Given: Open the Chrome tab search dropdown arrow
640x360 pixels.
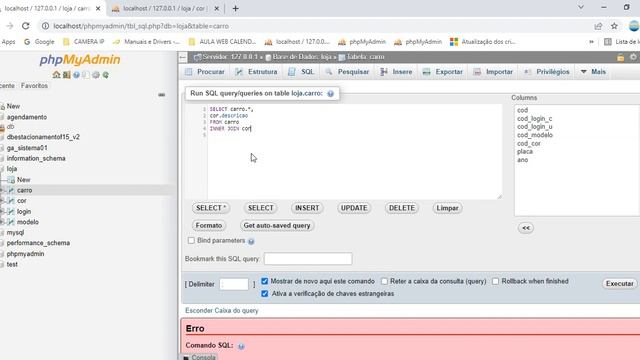Looking at the screenshot, I should pyautogui.click(x=581, y=8).
